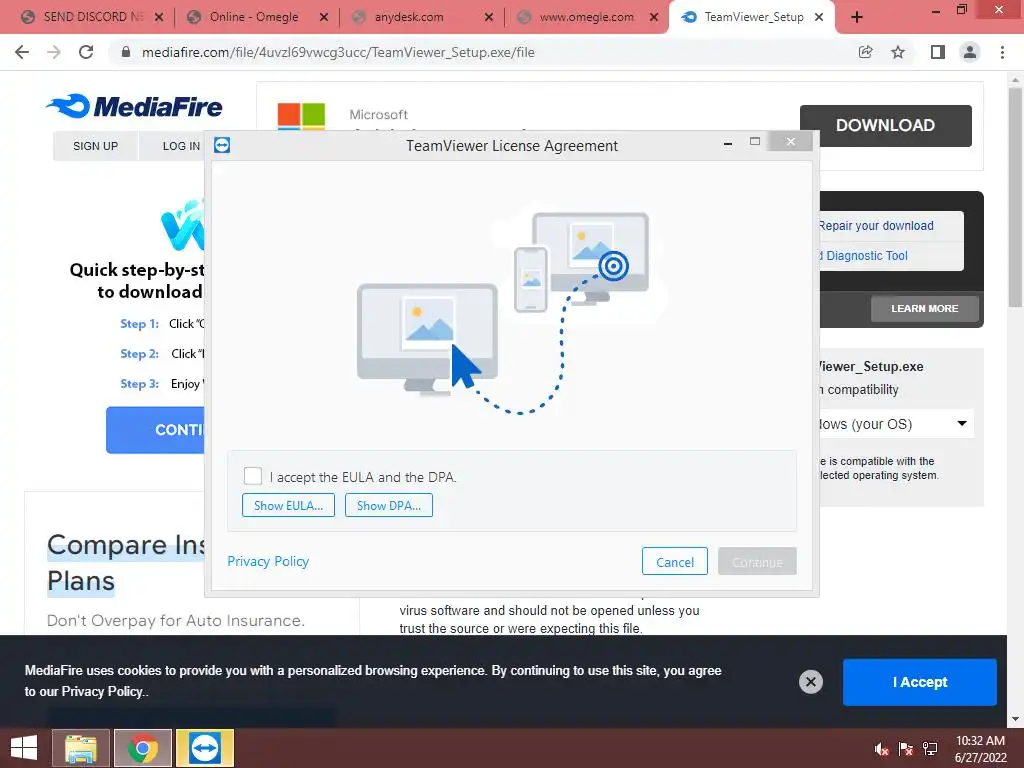Bookmark this page with the star icon
The image size is (1024, 768).
coord(898,52)
